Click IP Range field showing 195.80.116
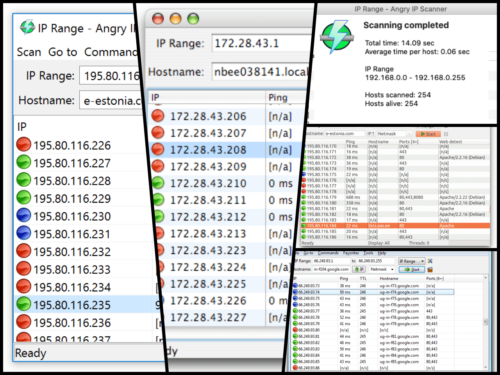 click(109, 76)
